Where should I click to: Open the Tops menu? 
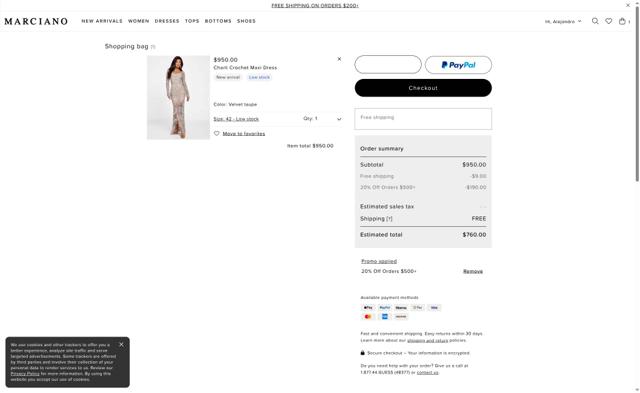click(192, 21)
